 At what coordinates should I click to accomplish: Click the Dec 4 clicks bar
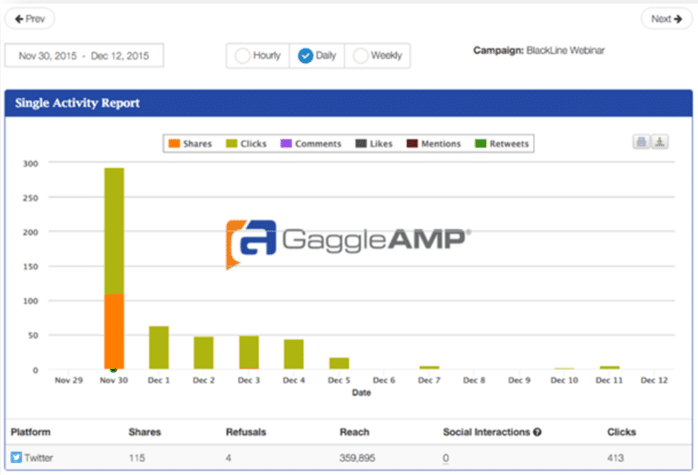pos(294,354)
